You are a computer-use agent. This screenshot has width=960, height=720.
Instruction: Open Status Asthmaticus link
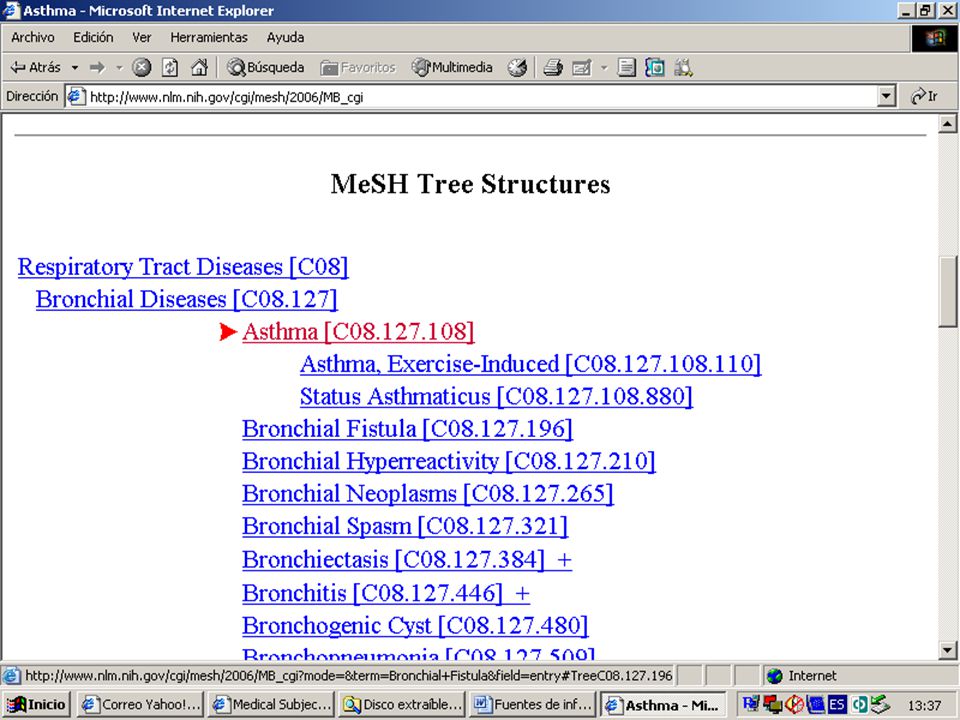point(497,397)
